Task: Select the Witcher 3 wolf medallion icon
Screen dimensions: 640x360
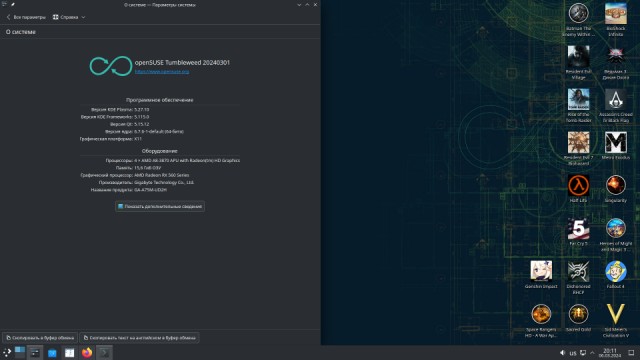Action: (x=616, y=57)
